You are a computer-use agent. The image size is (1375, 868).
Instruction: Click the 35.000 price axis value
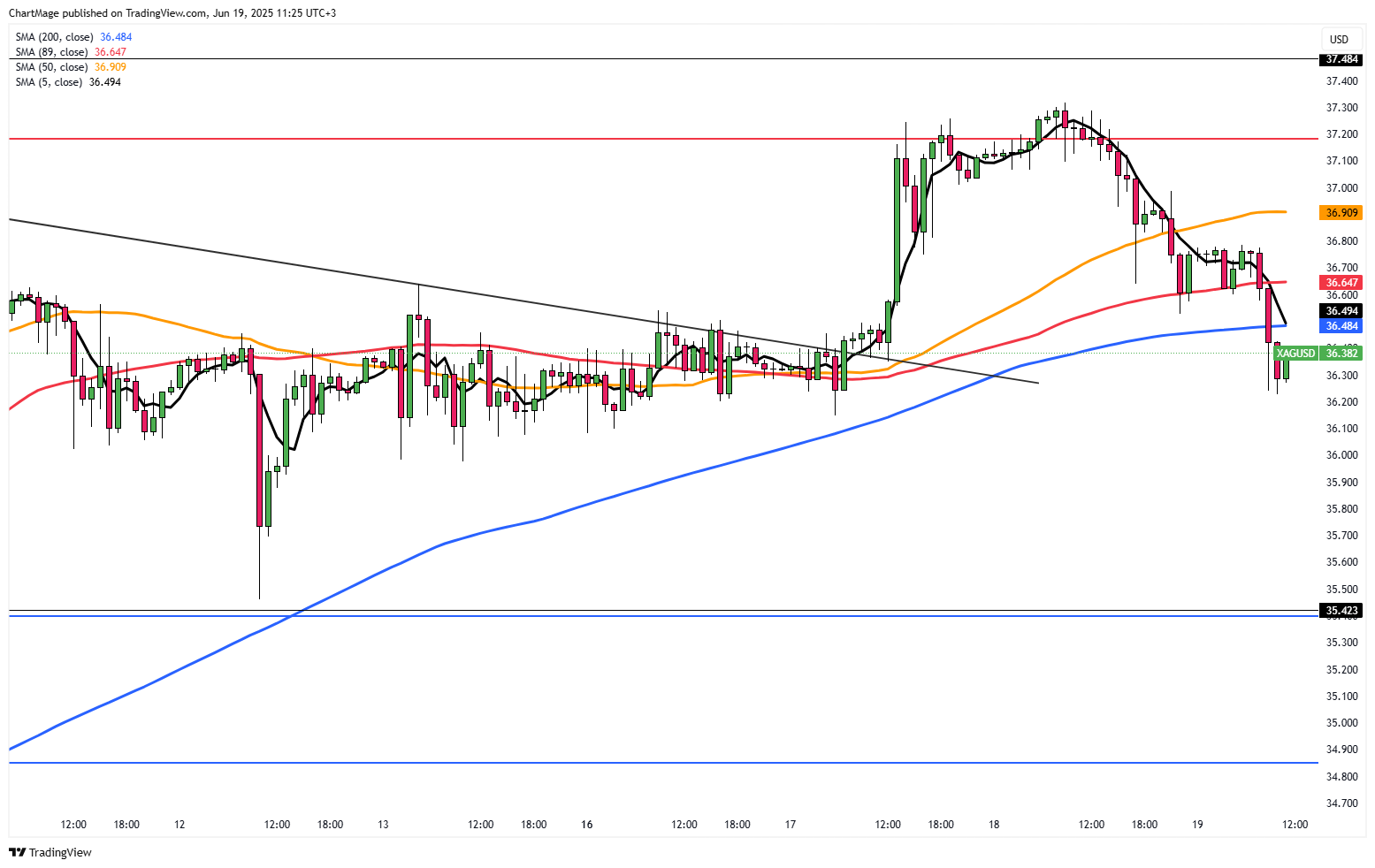click(x=1341, y=723)
